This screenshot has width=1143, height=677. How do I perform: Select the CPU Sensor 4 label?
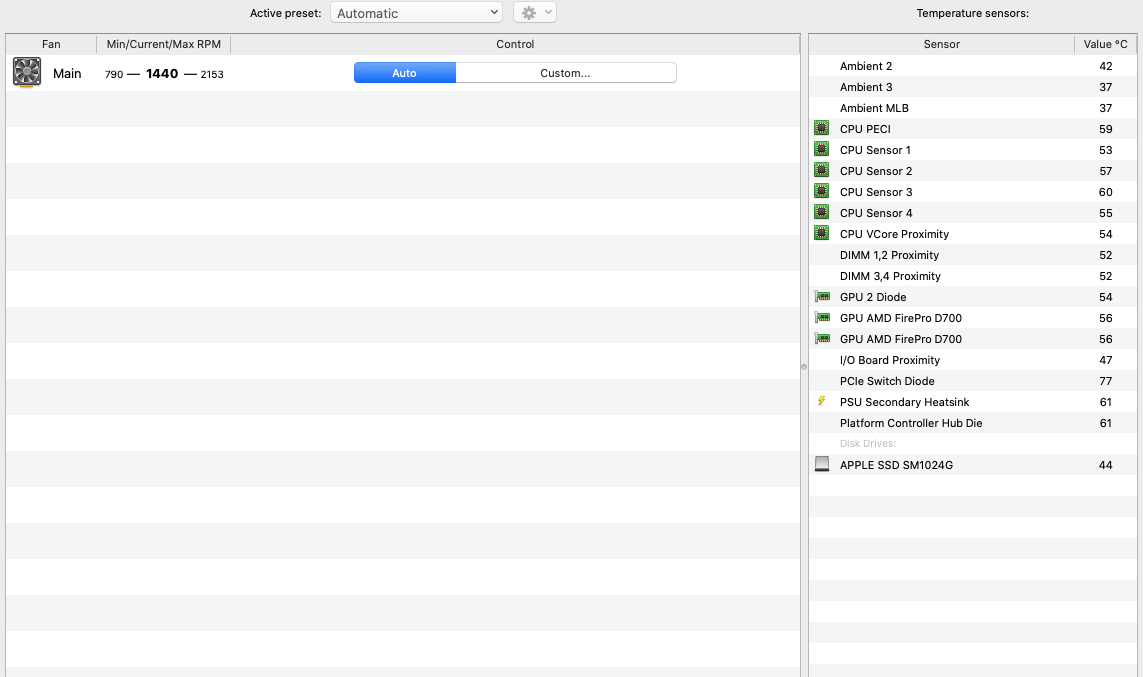875,213
